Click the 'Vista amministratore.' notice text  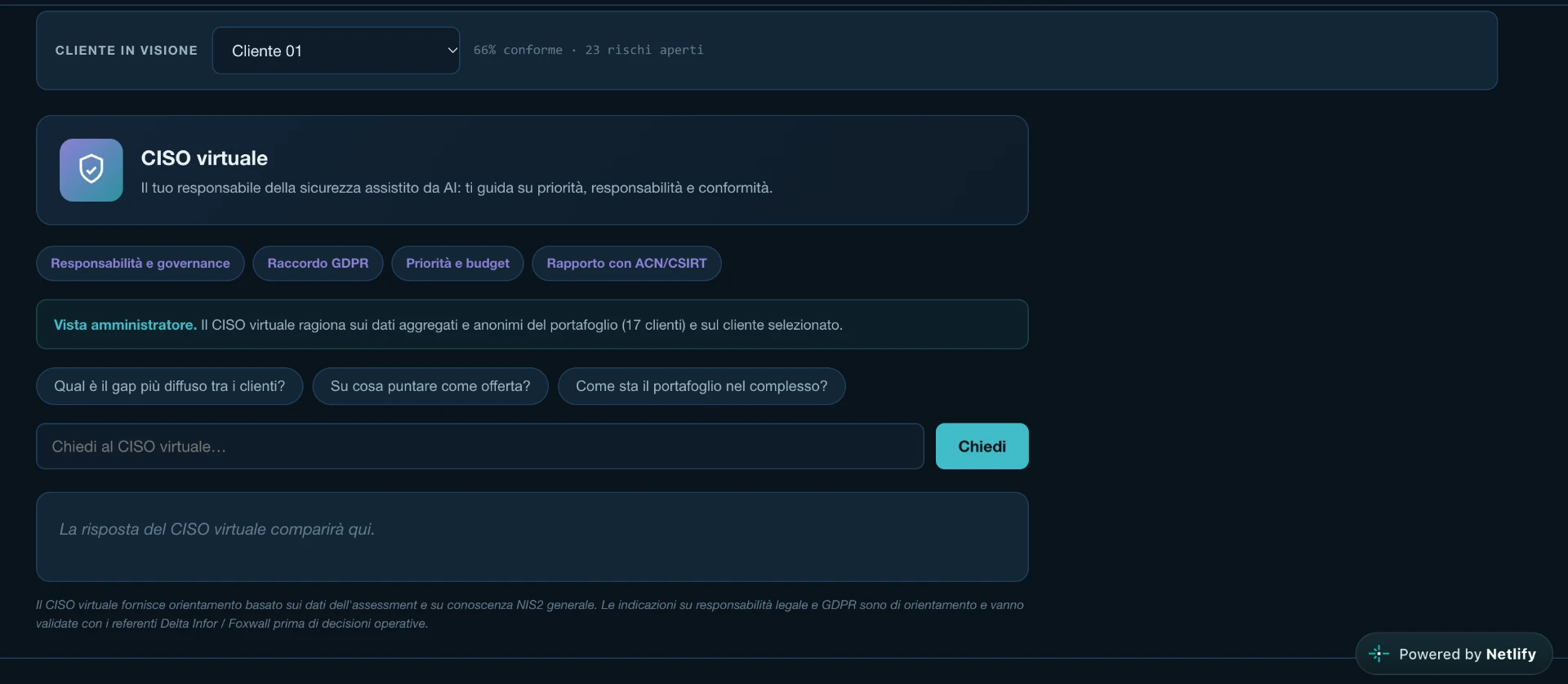click(125, 325)
